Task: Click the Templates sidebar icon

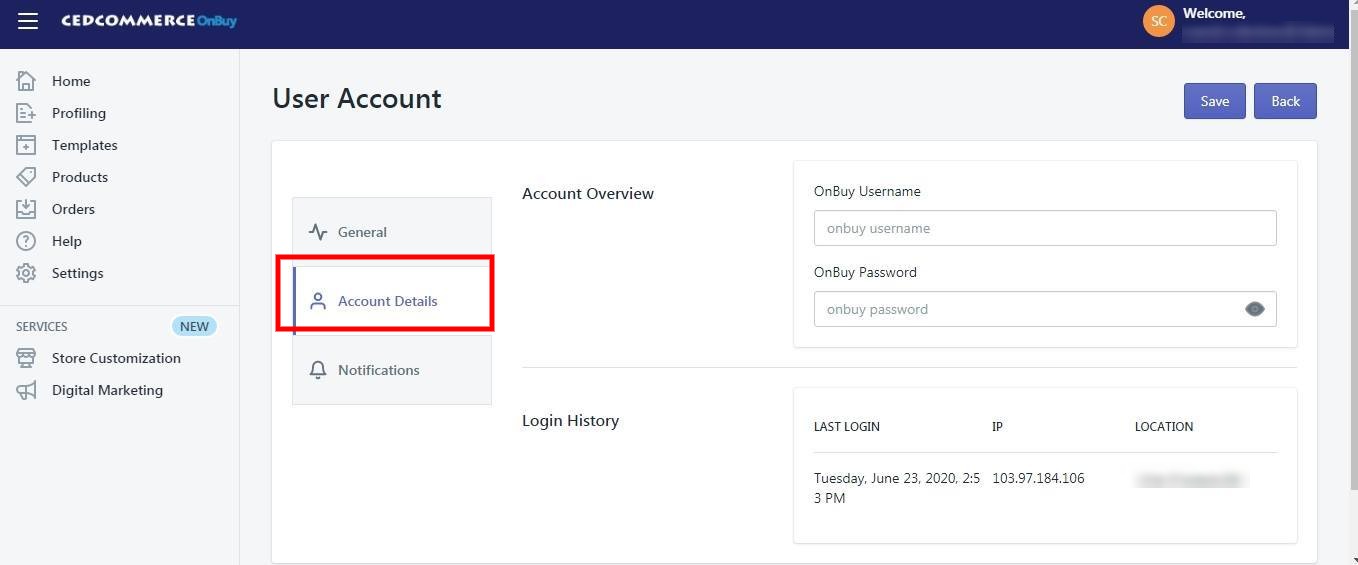Action: 26,145
